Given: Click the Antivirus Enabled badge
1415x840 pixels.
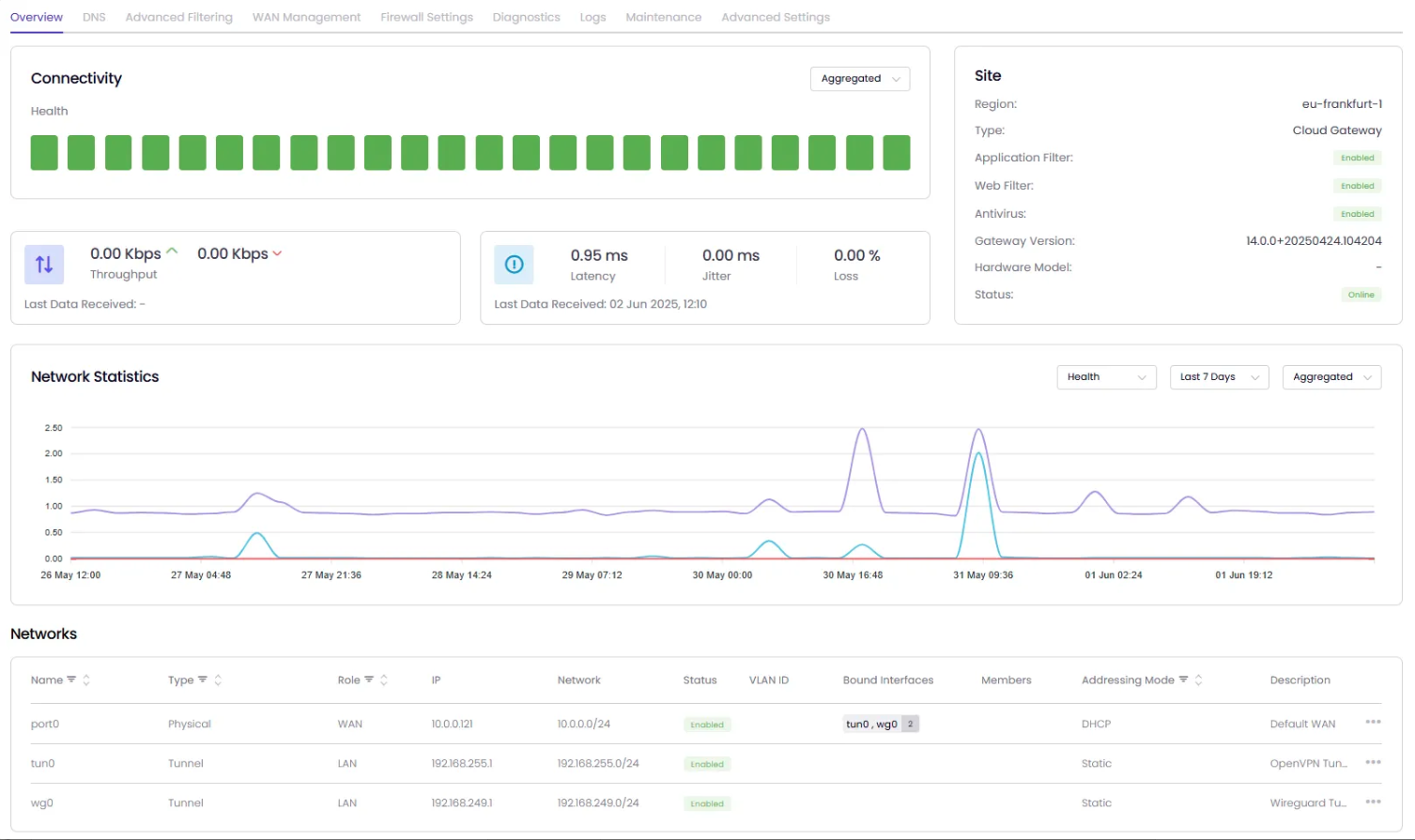Looking at the screenshot, I should click(1357, 214).
